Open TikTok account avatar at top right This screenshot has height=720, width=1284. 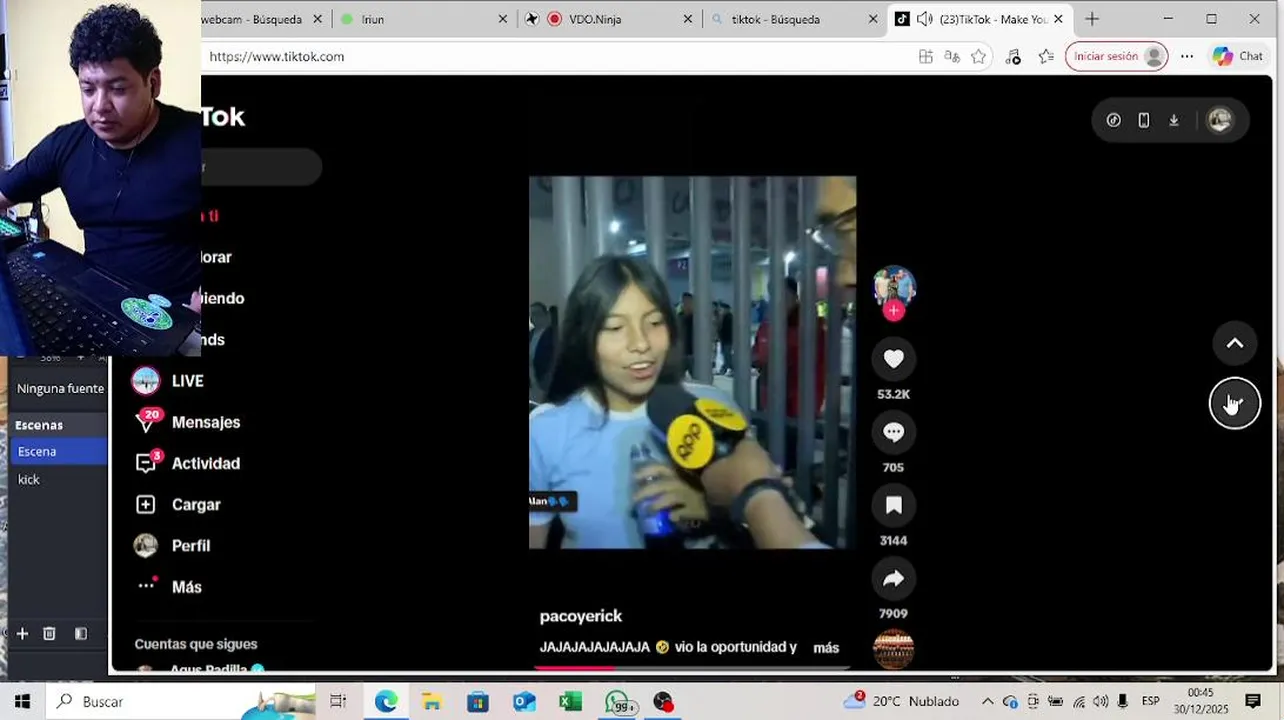(x=1219, y=120)
